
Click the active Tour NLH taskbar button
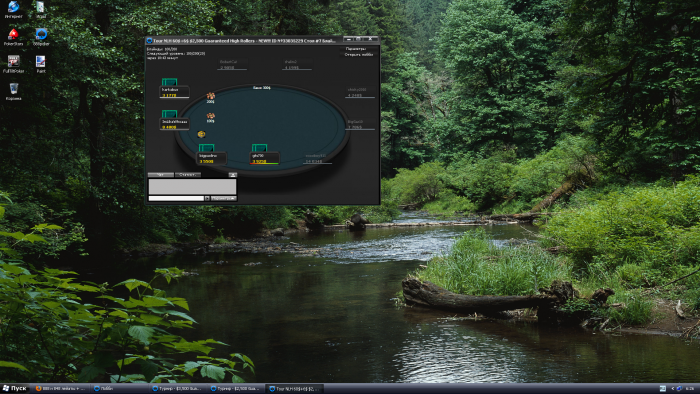click(x=294, y=389)
